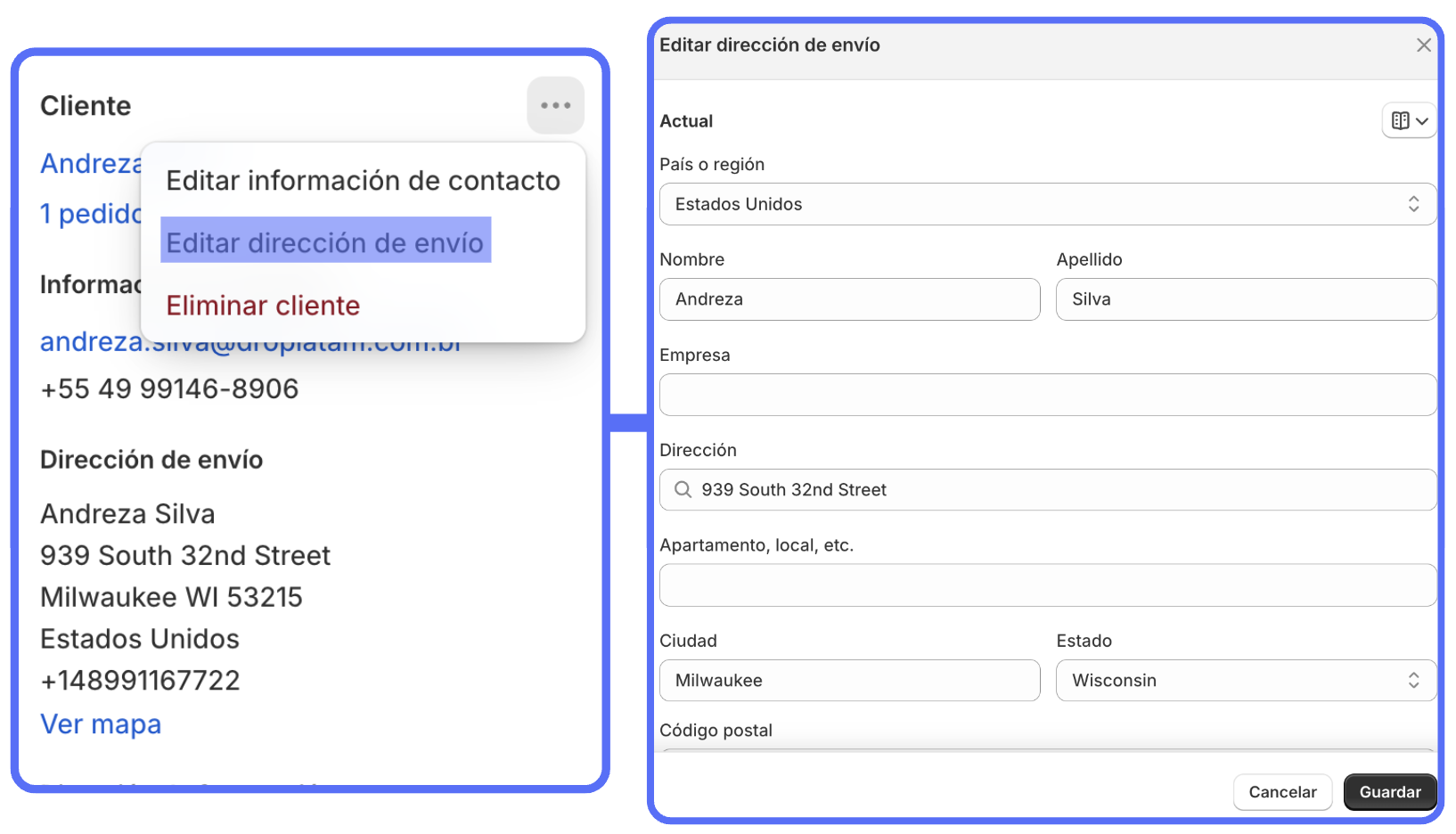
Task: Choose Editar dirección de envío from menu
Action: pos(325,242)
